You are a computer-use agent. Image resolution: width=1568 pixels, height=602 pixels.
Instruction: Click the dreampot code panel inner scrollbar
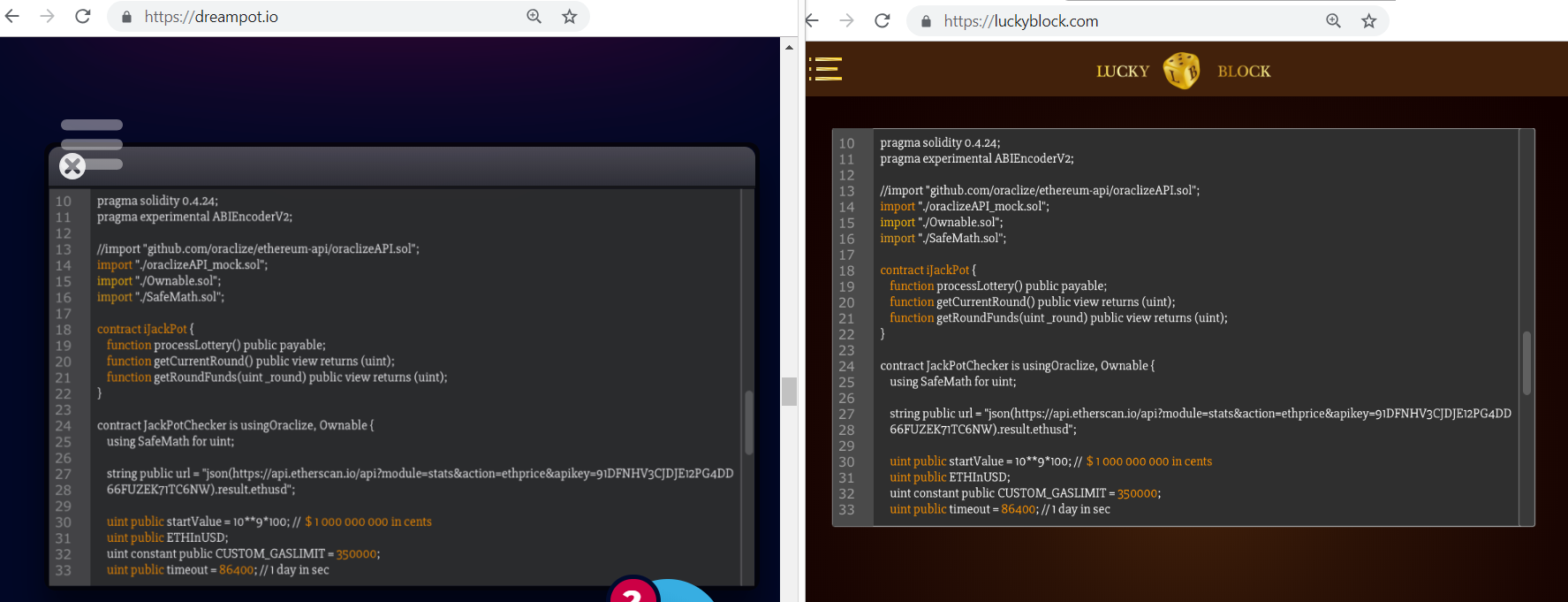click(748, 423)
